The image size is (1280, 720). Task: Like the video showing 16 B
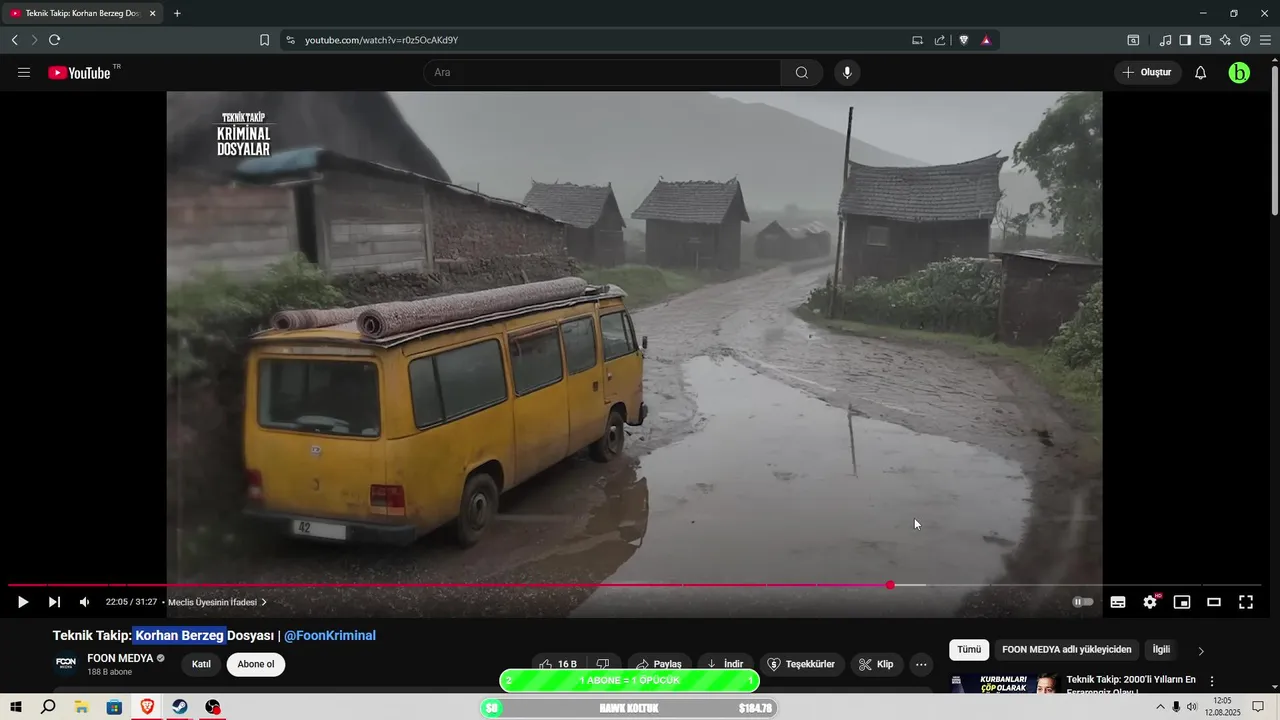pyautogui.click(x=558, y=664)
